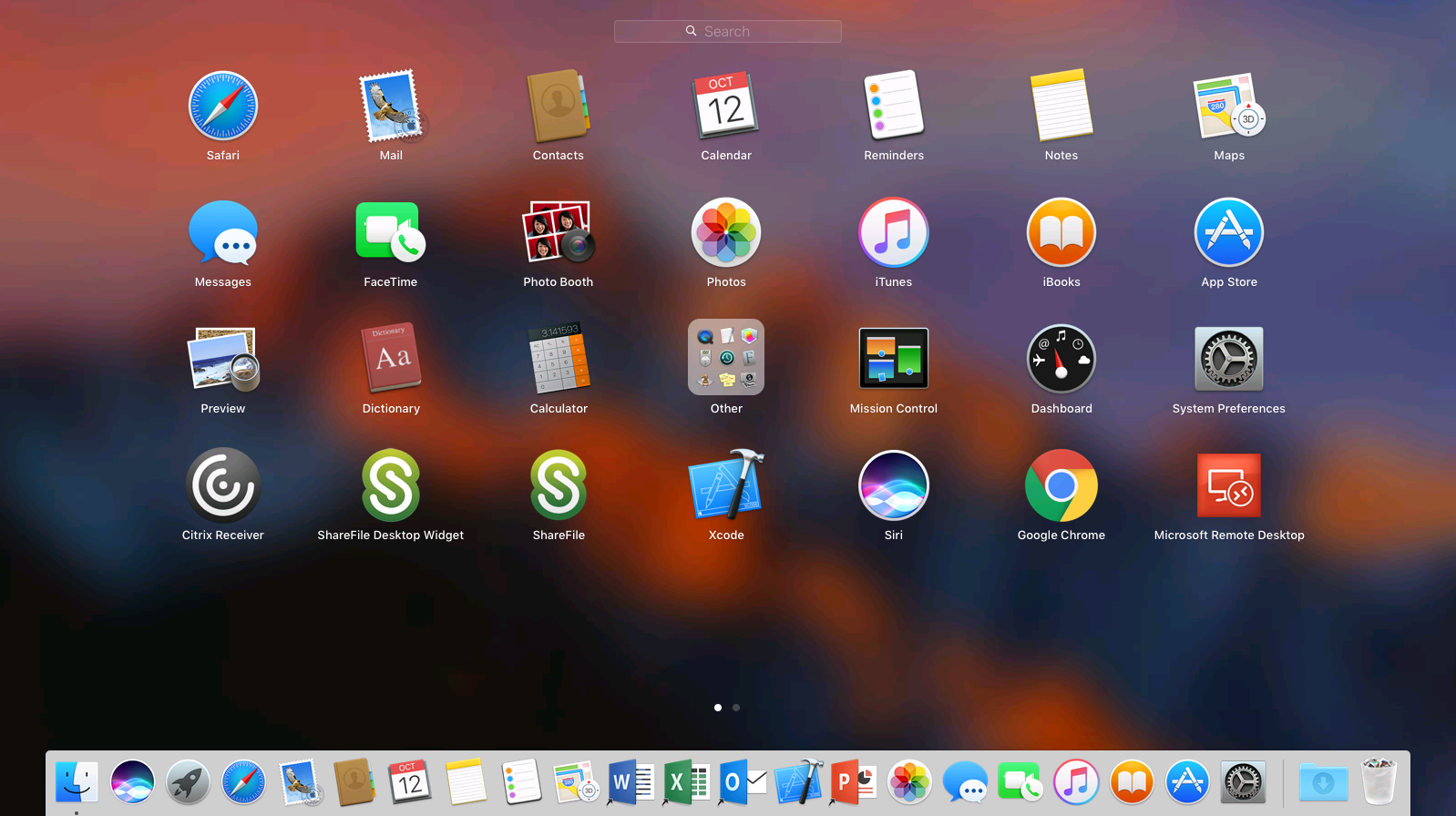Launch Siri from the Launchpad grid
1456x816 pixels.
894,485
